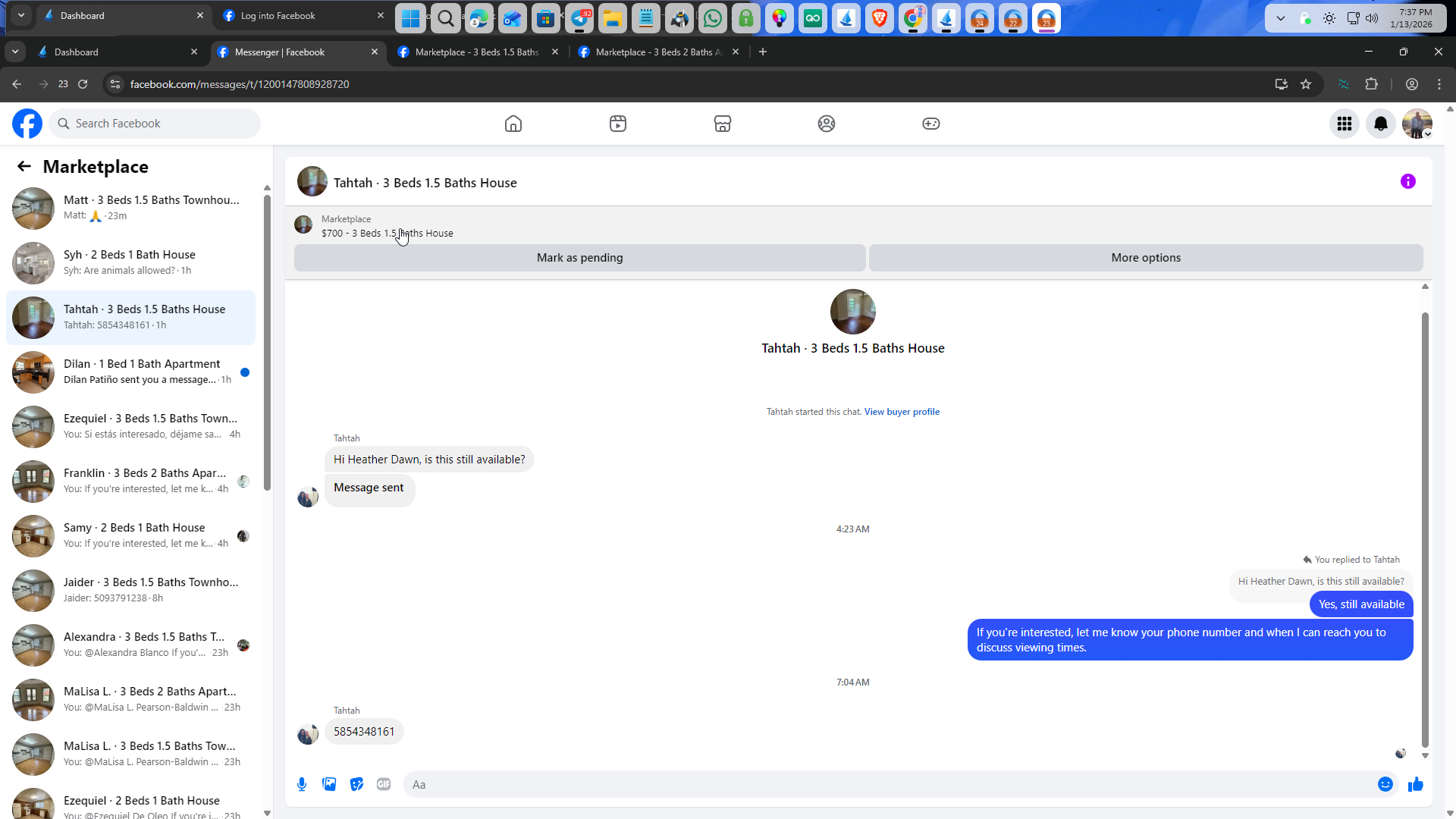Open tab search dropdown arrow

pyautogui.click(x=15, y=52)
